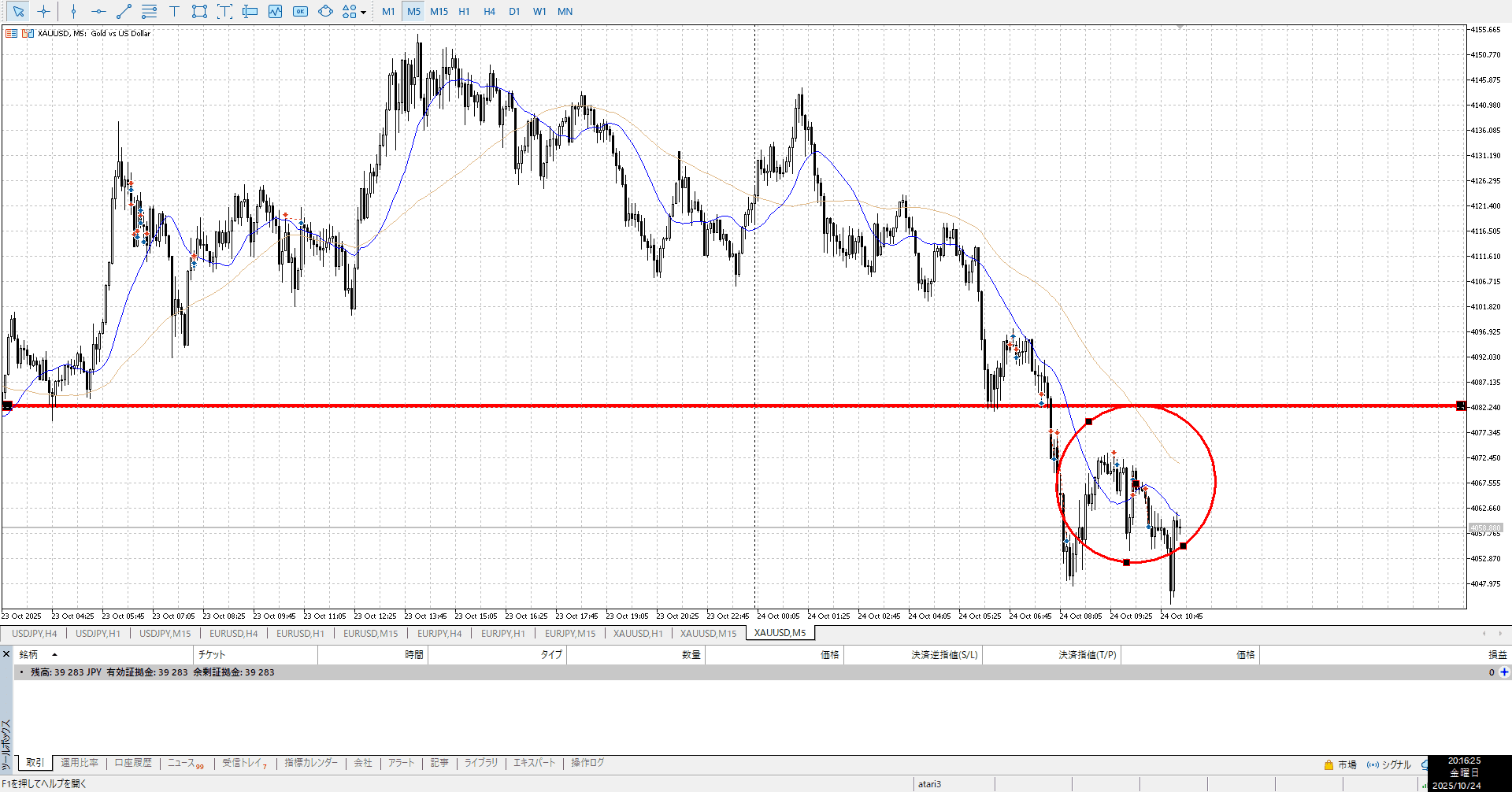1512x792 pixels.
Task: Enable the D1 timeframe
Action: point(514,12)
